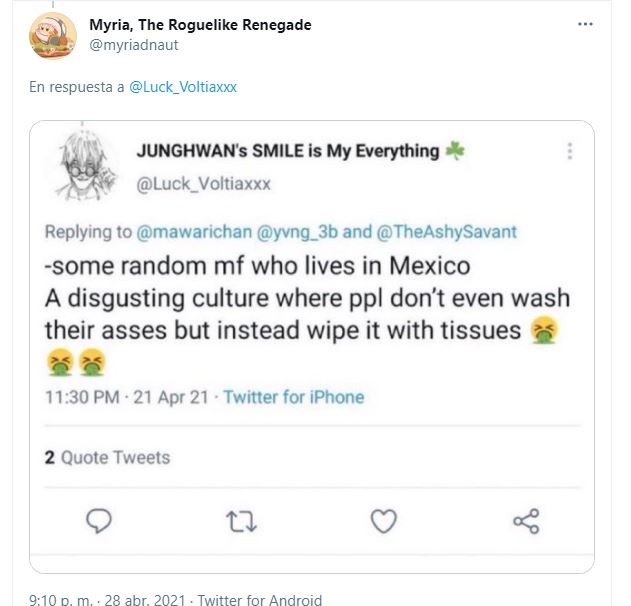Image resolution: width=631 pixels, height=606 pixels.
Task: Click the share icon in the screenshot
Action: [x=526, y=520]
